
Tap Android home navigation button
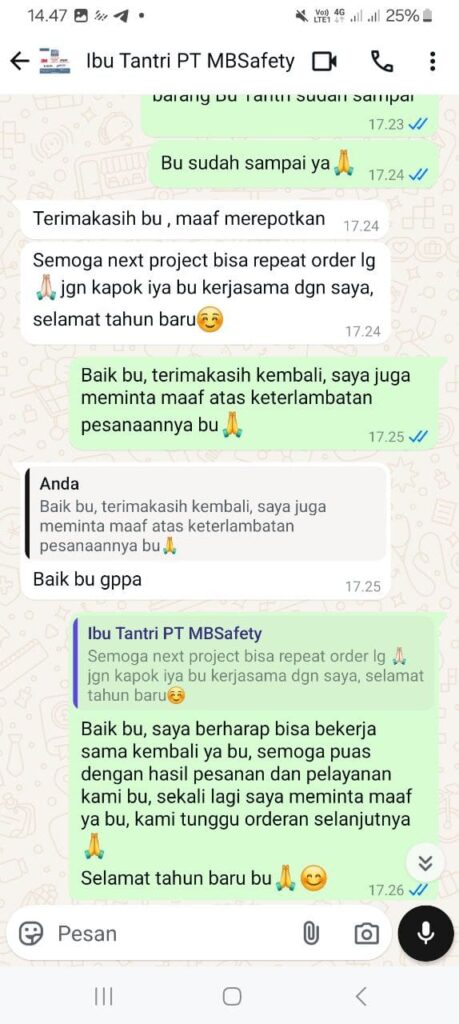click(x=231, y=996)
